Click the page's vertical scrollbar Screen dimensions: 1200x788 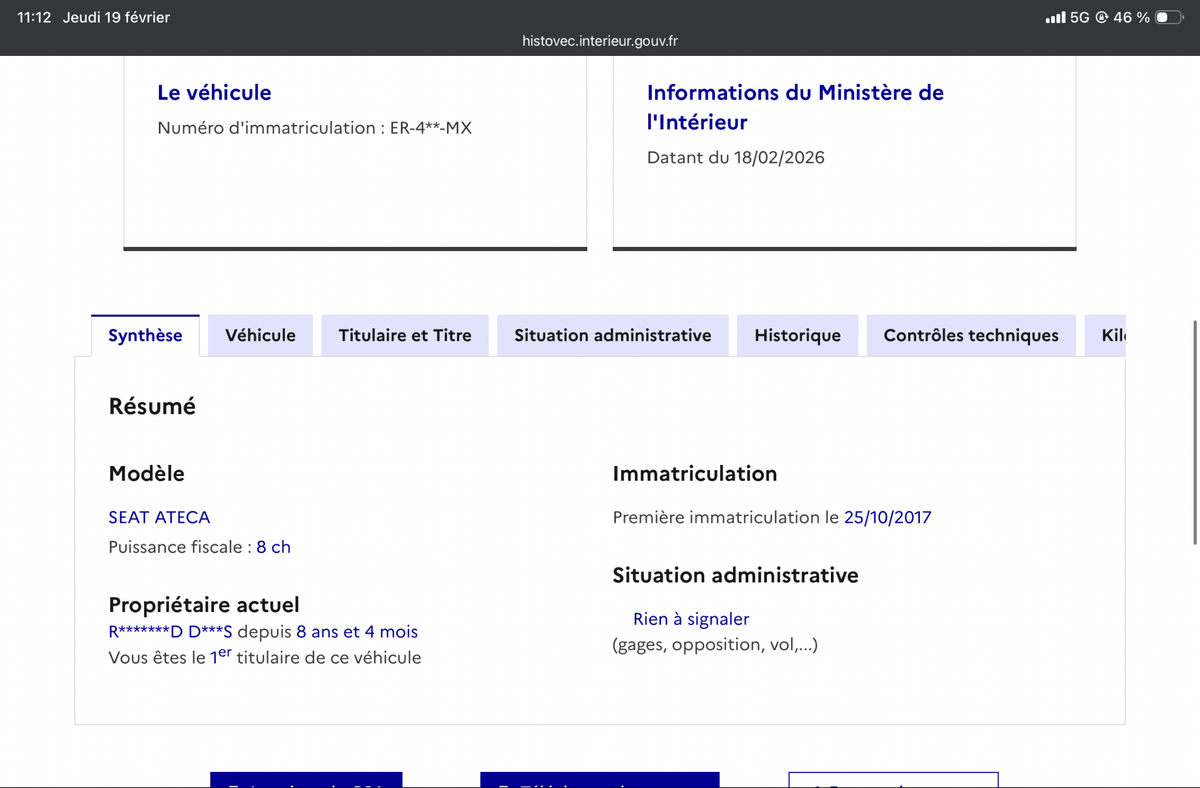(x=1195, y=432)
